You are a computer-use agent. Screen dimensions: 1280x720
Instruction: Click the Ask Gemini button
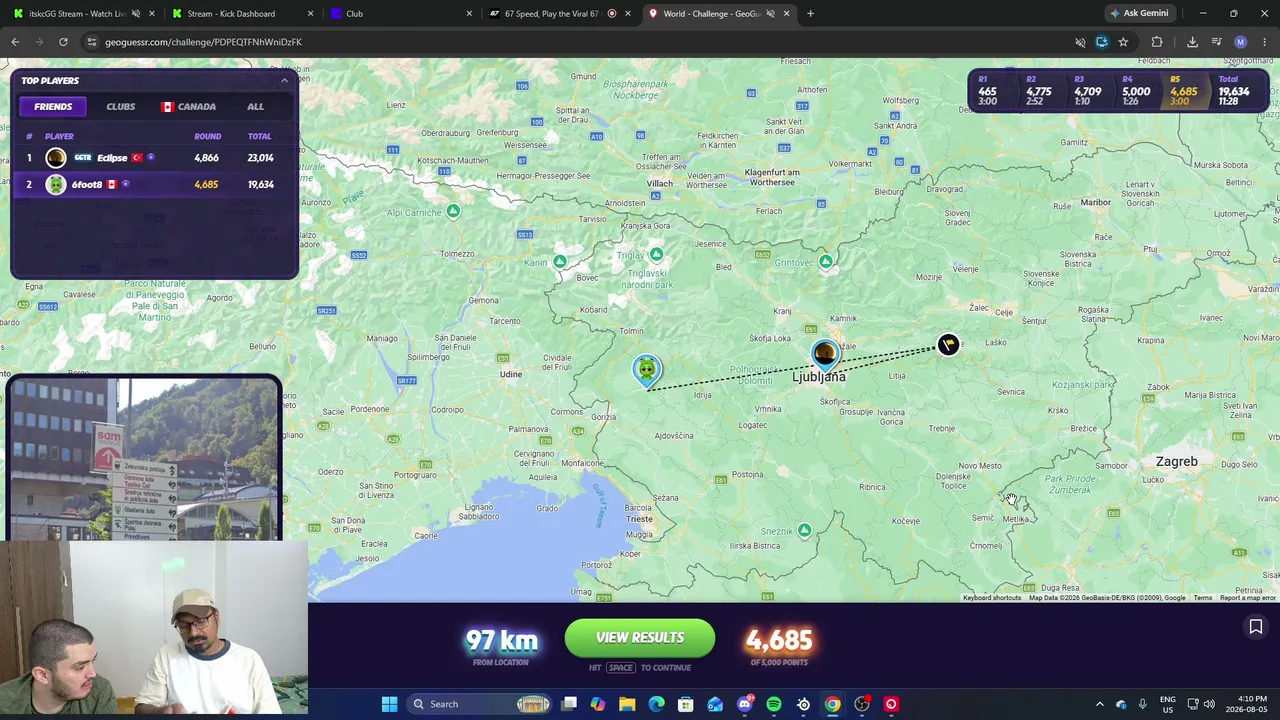[x=1139, y=13]
